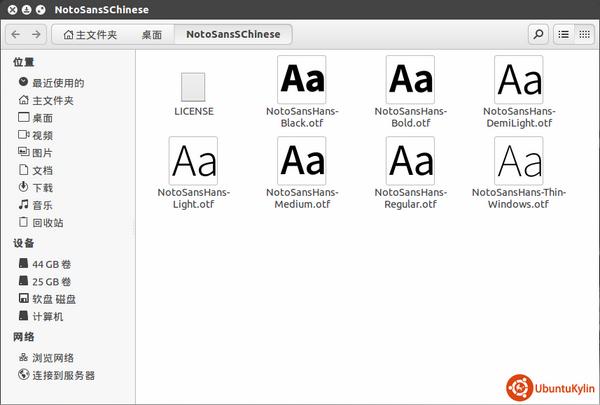Click the download icon beside 下载
The image size is (600, 405).
pyautogui.click(x=23, y=187)
